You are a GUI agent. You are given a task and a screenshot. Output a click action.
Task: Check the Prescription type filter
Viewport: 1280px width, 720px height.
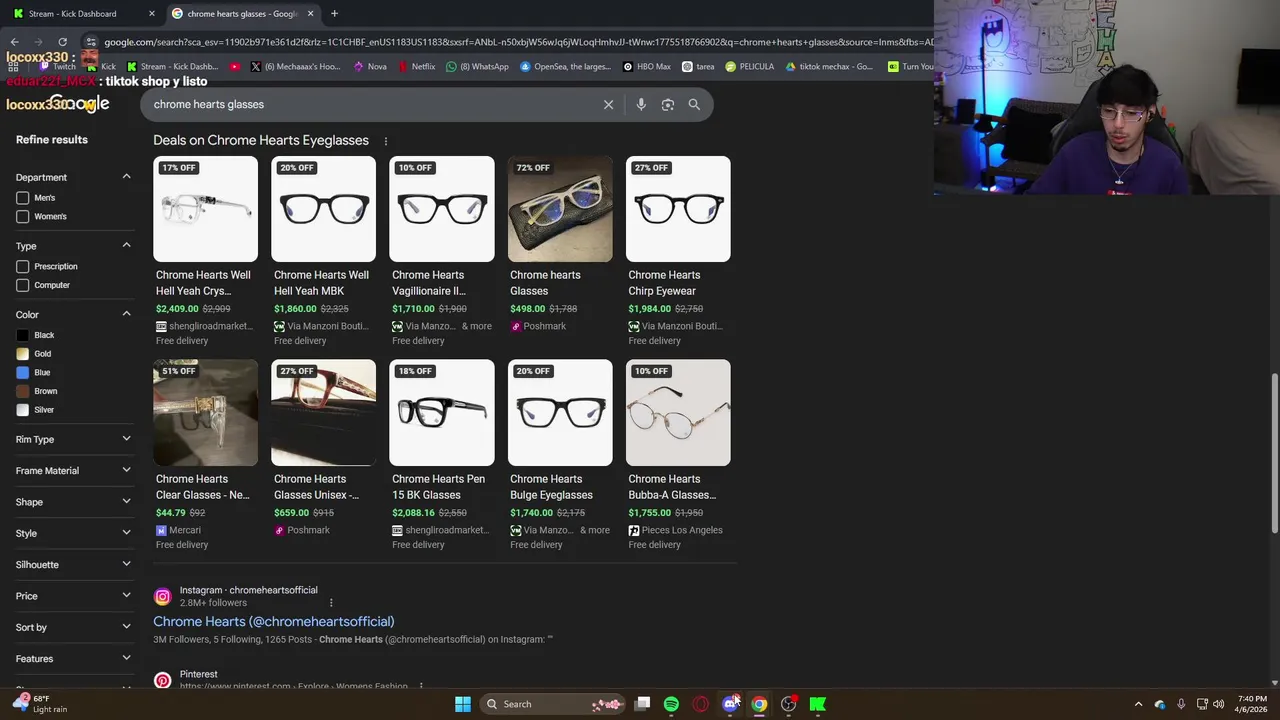(22, 267)
